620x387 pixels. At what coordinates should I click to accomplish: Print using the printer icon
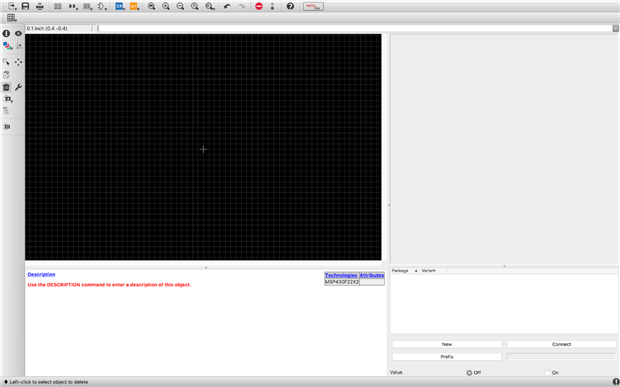(x=40, y=6)
